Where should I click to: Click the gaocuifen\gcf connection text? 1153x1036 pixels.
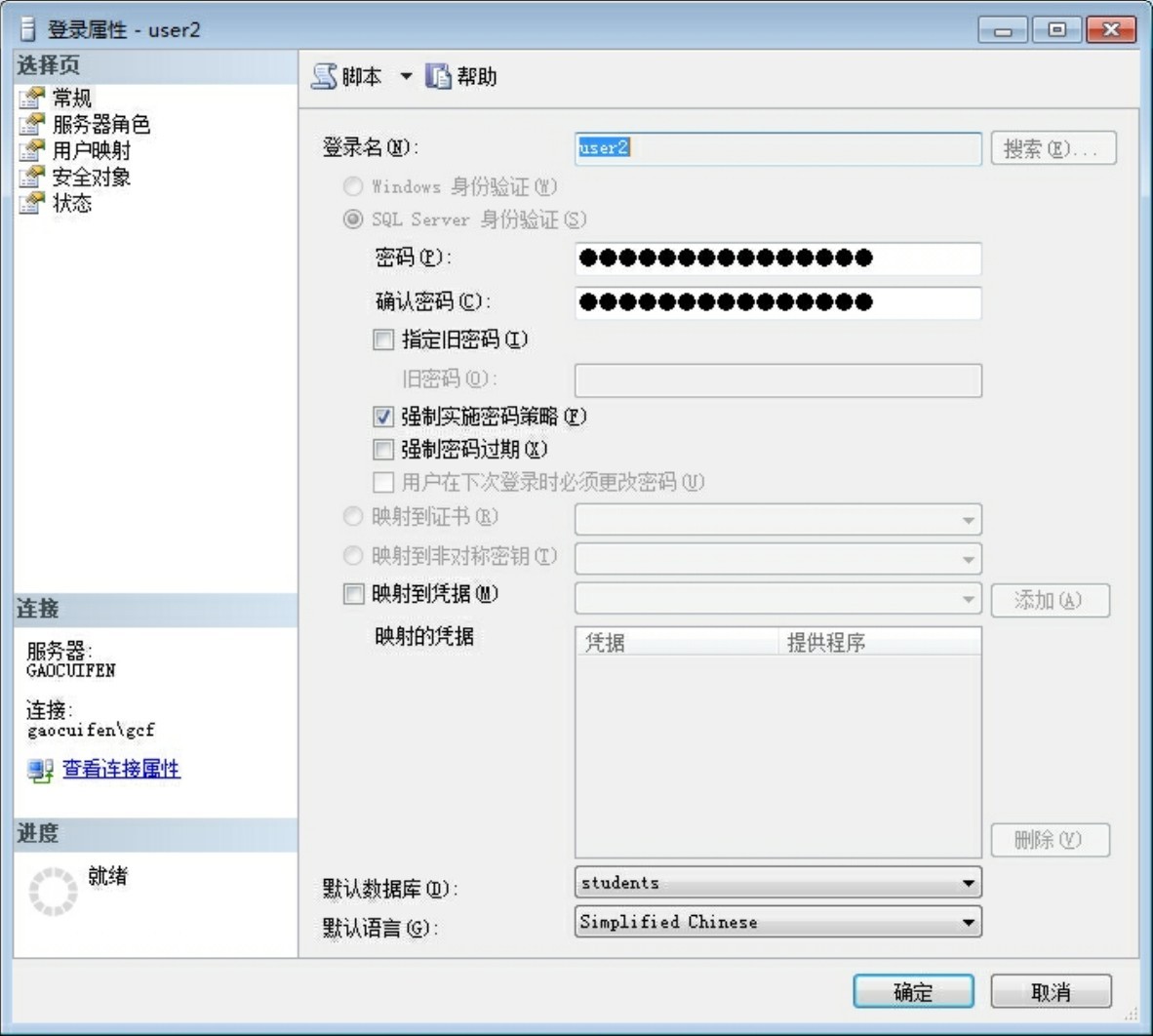click(91, 730)
